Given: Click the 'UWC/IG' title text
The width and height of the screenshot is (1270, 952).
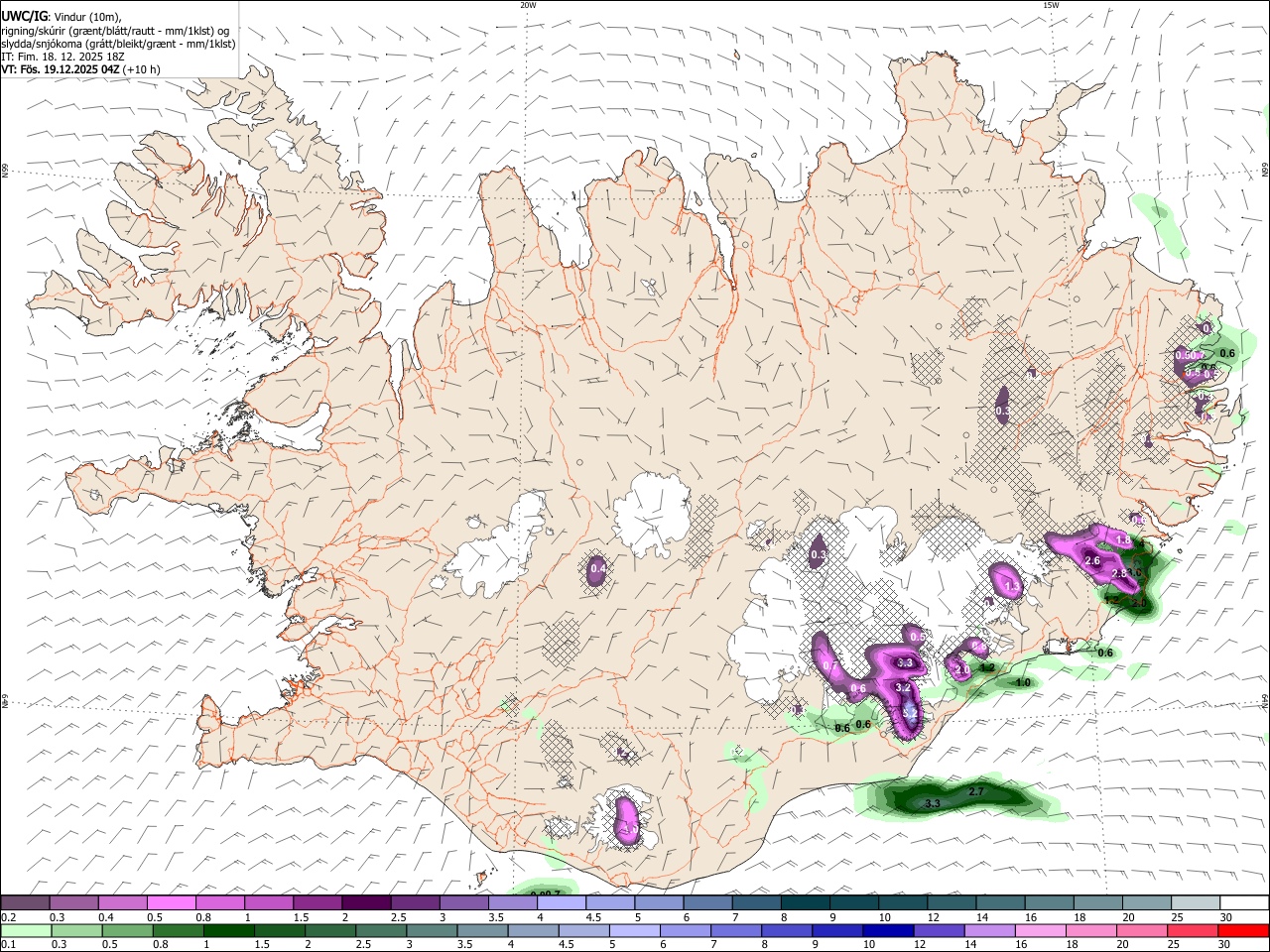Looking at the screenshot, I should tap(24, 16).
